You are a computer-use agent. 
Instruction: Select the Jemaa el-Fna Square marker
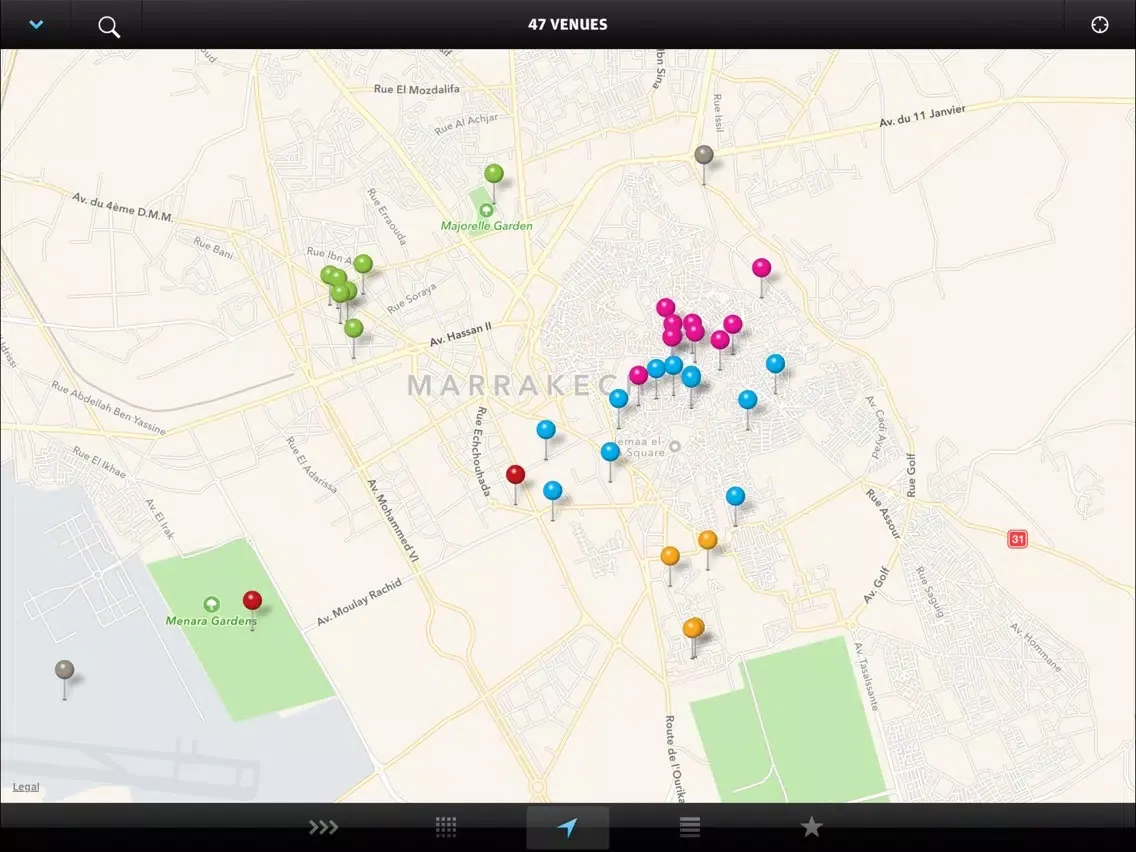674,446
